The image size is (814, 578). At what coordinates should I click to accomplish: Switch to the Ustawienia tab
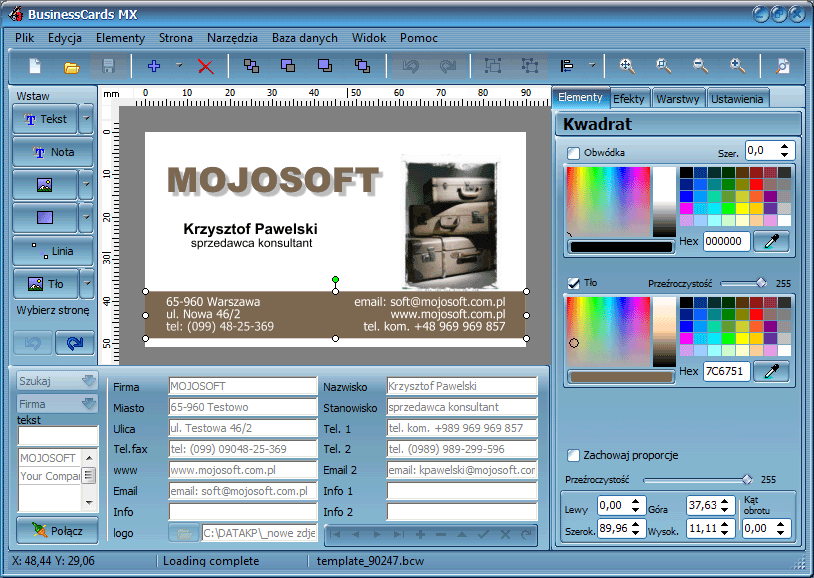[737, 99]
